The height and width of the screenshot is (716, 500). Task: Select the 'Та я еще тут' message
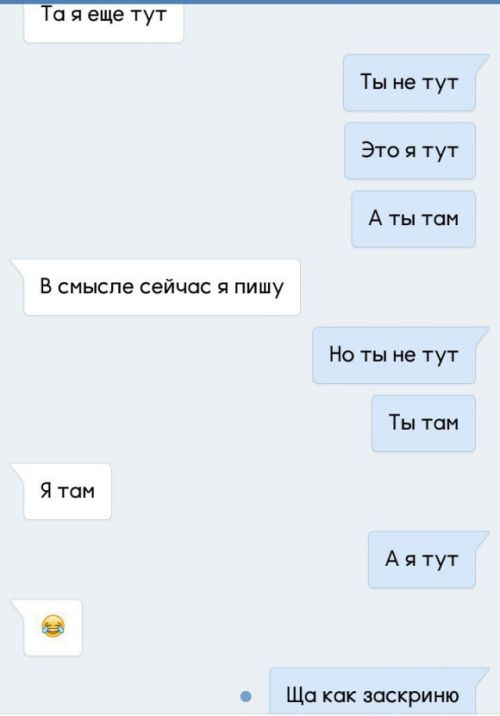point(104,21)
